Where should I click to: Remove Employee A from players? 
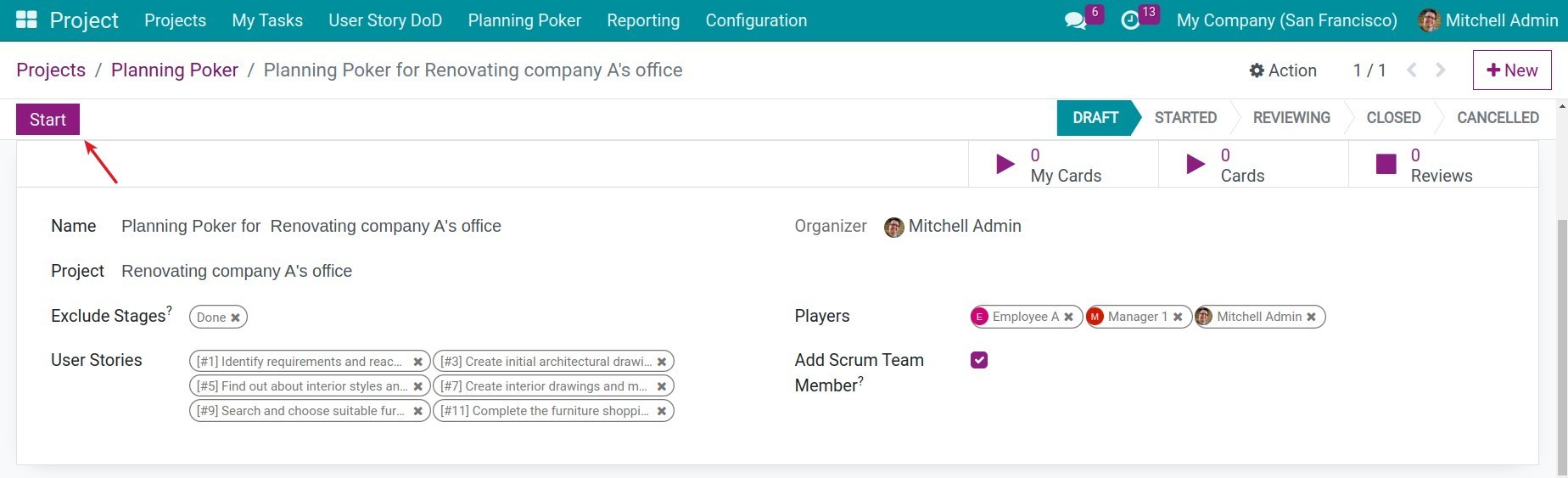1068,317
